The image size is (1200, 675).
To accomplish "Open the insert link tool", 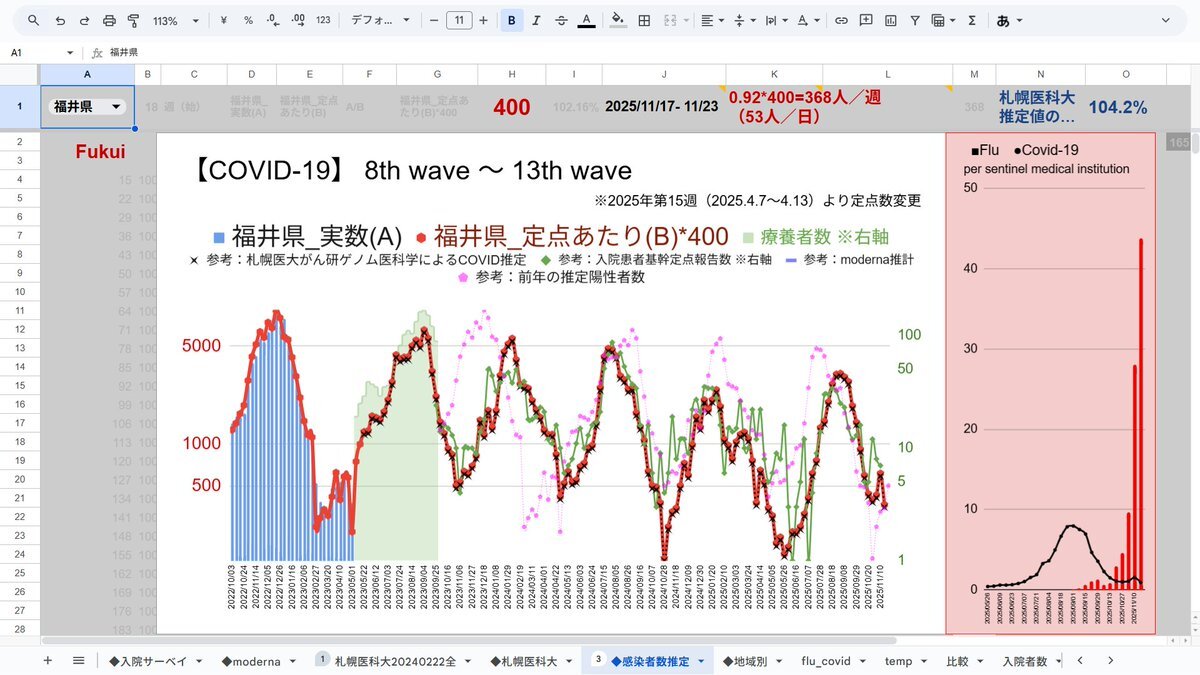I will (x=841, y=20).
